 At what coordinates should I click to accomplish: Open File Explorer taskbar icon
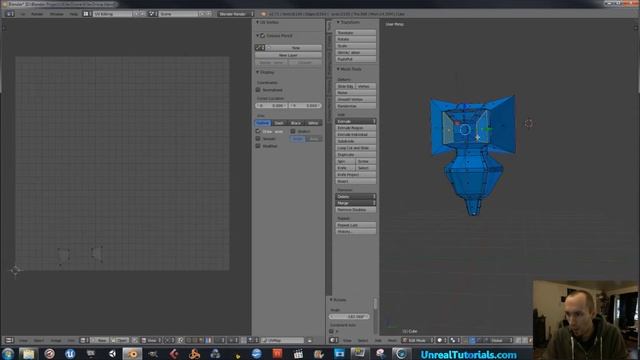pyautogui.click(x=28, y=353)
